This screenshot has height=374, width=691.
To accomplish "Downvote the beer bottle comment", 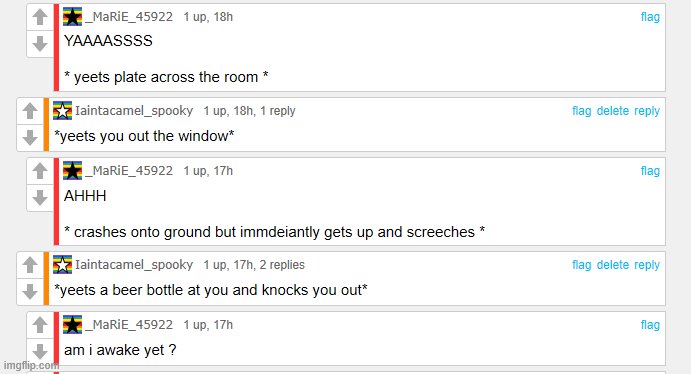I will 30,292.
